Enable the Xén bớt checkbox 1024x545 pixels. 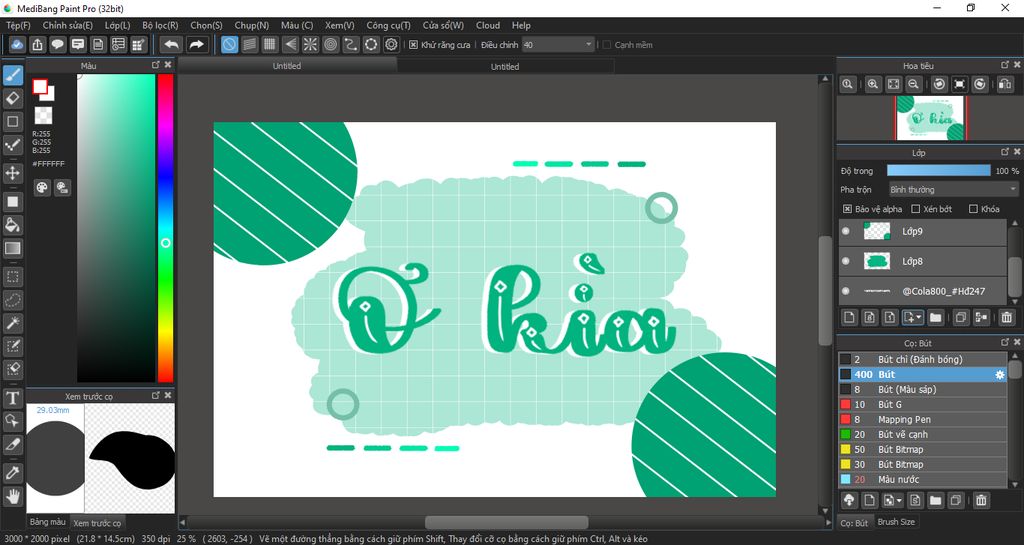point(916,209)
